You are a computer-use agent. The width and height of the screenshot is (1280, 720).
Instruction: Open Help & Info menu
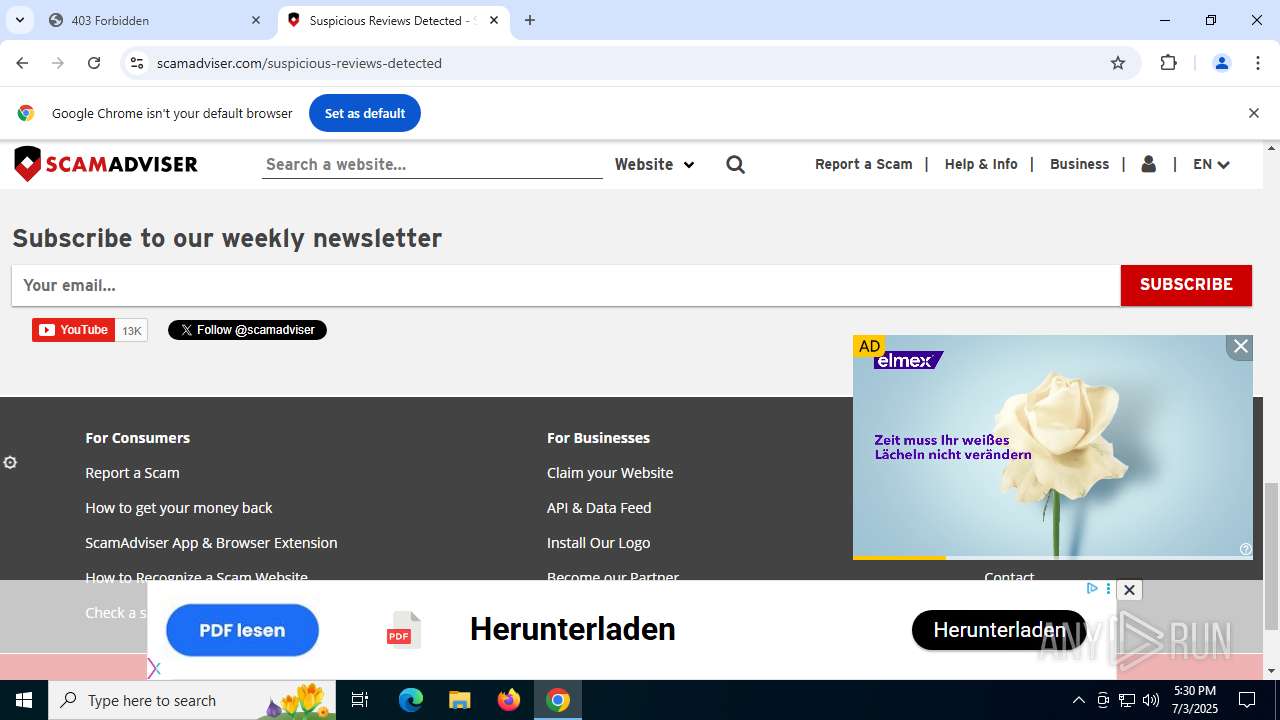point(981,164)
